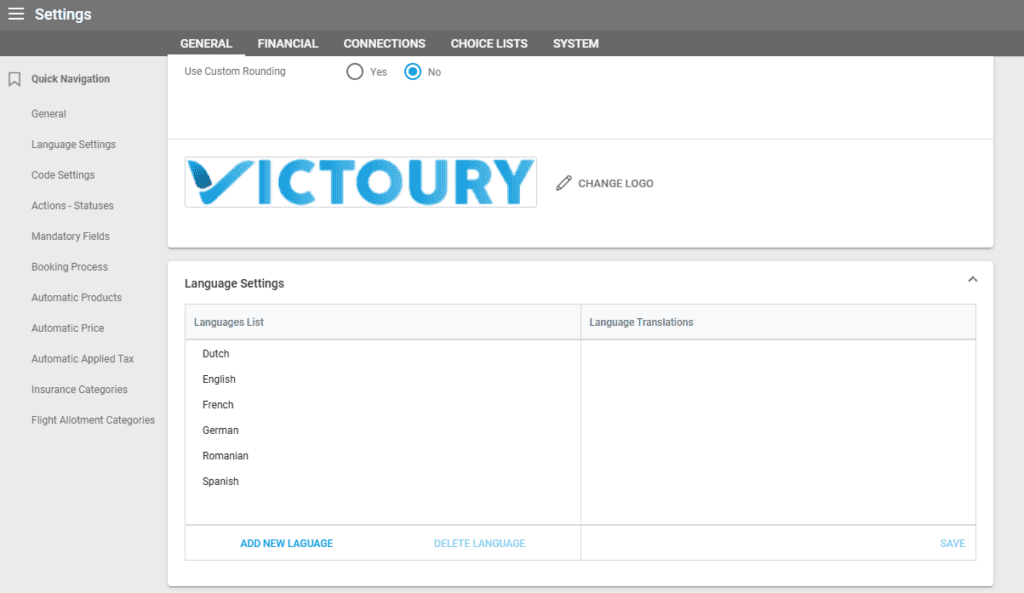Viewport: 1024px width, 593px height.
Task: Click the Delete Language button
Action: pos(479,544)
